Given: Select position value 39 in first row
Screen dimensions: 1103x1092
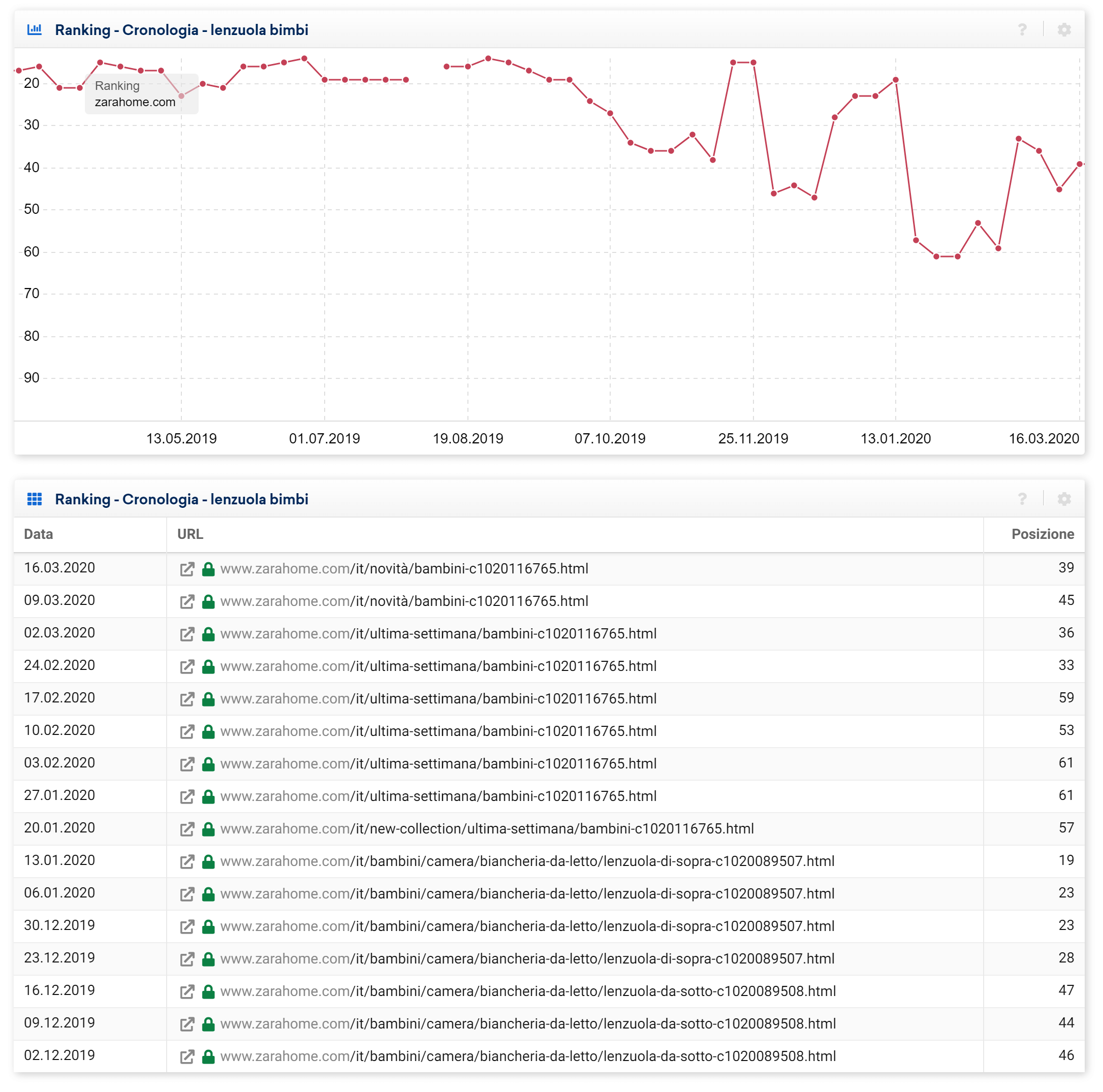Looking at the screenshot, I should click(1066, 568).
